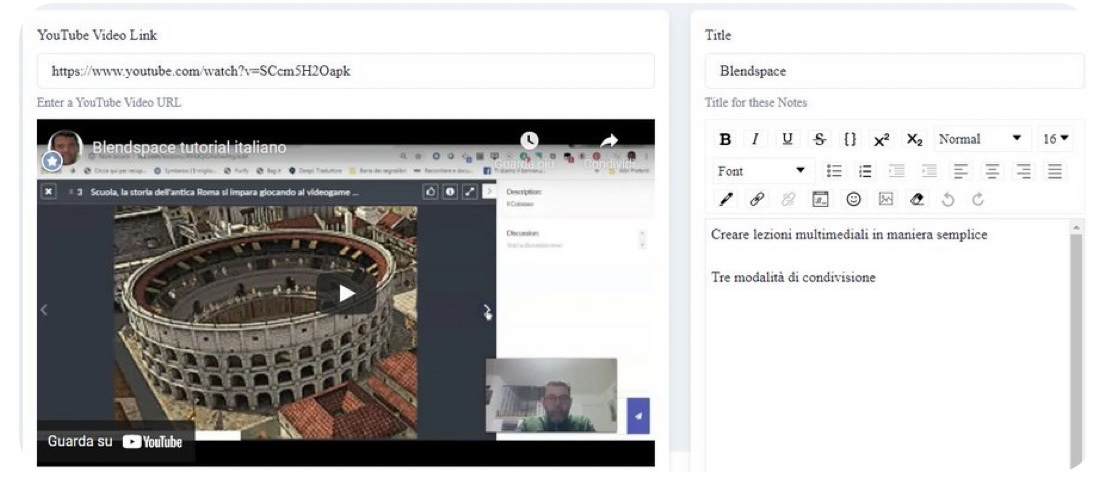Click the color picker pen icon
1115x477 pixels.
pos(725,199)
